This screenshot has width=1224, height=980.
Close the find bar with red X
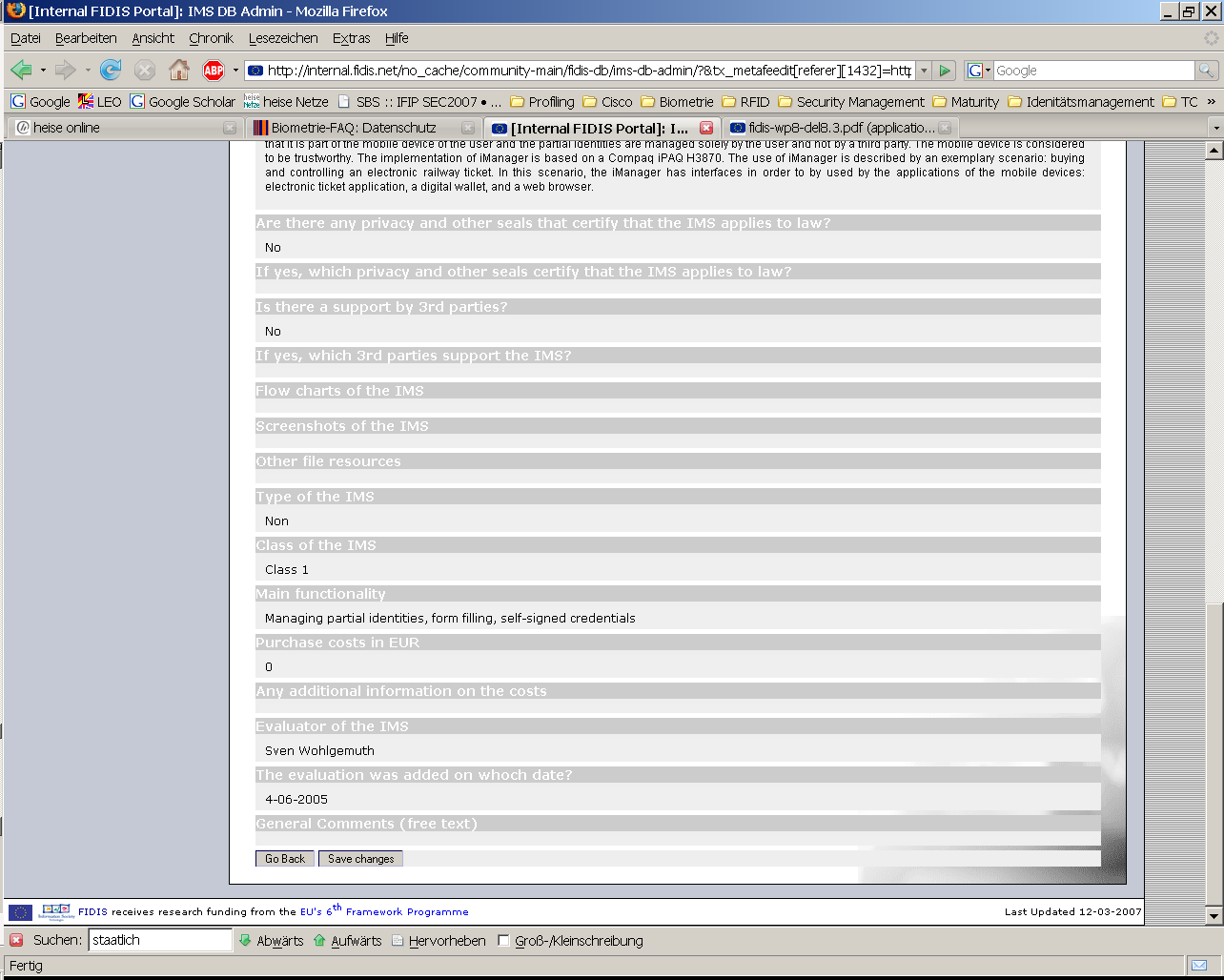click(x=16, y=940)
